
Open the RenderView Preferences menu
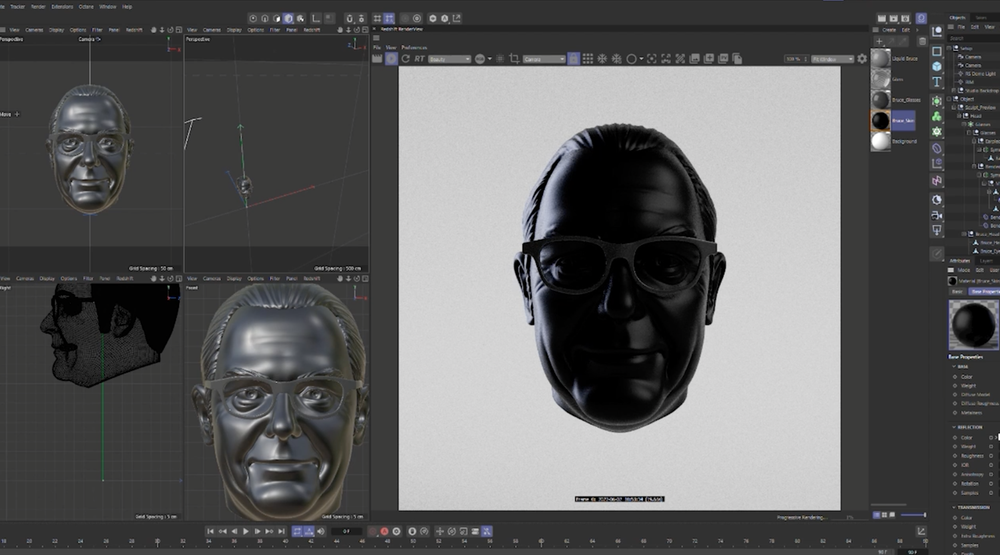click(414, 47)
